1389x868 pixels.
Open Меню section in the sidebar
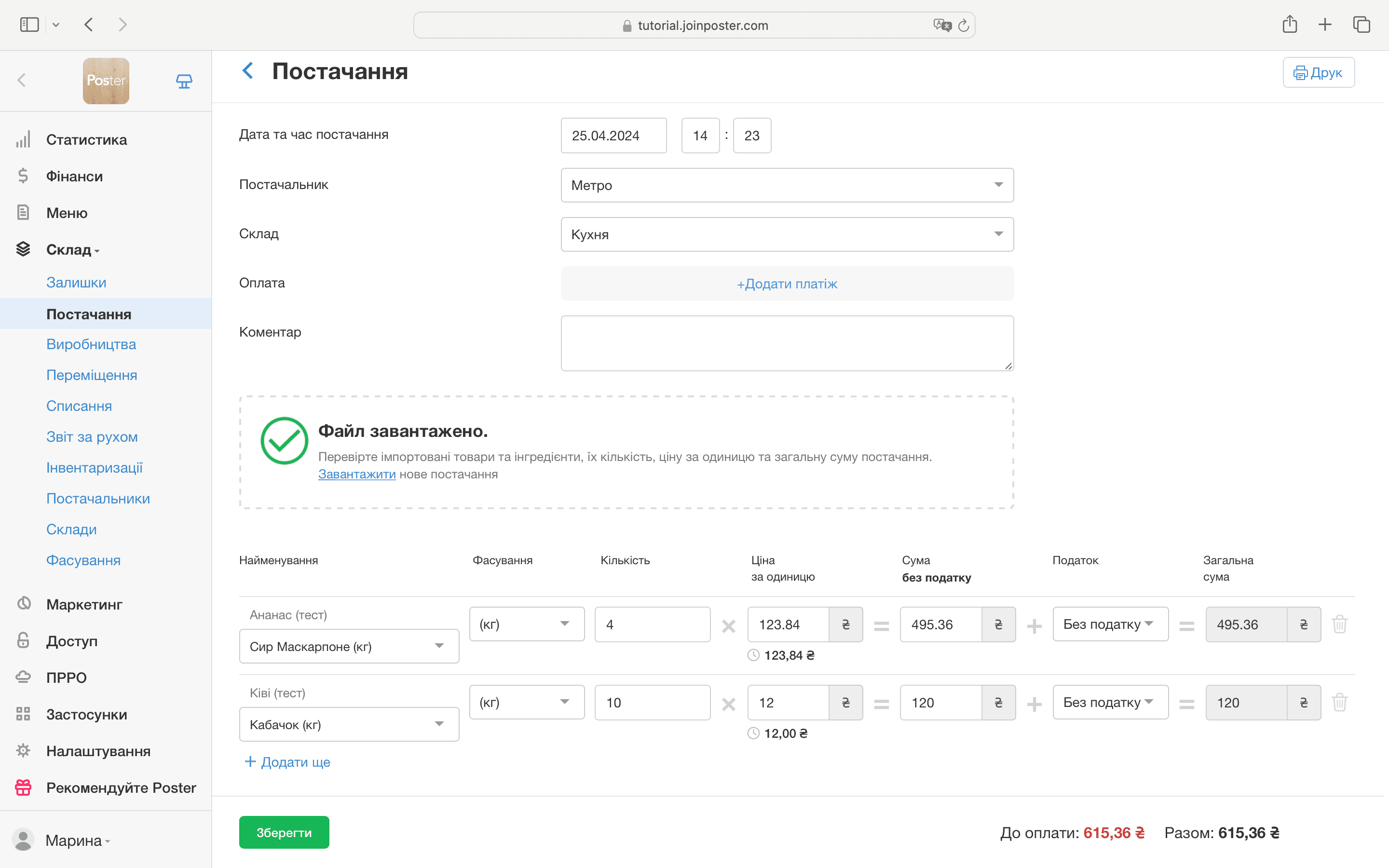(x=67, y=213)
